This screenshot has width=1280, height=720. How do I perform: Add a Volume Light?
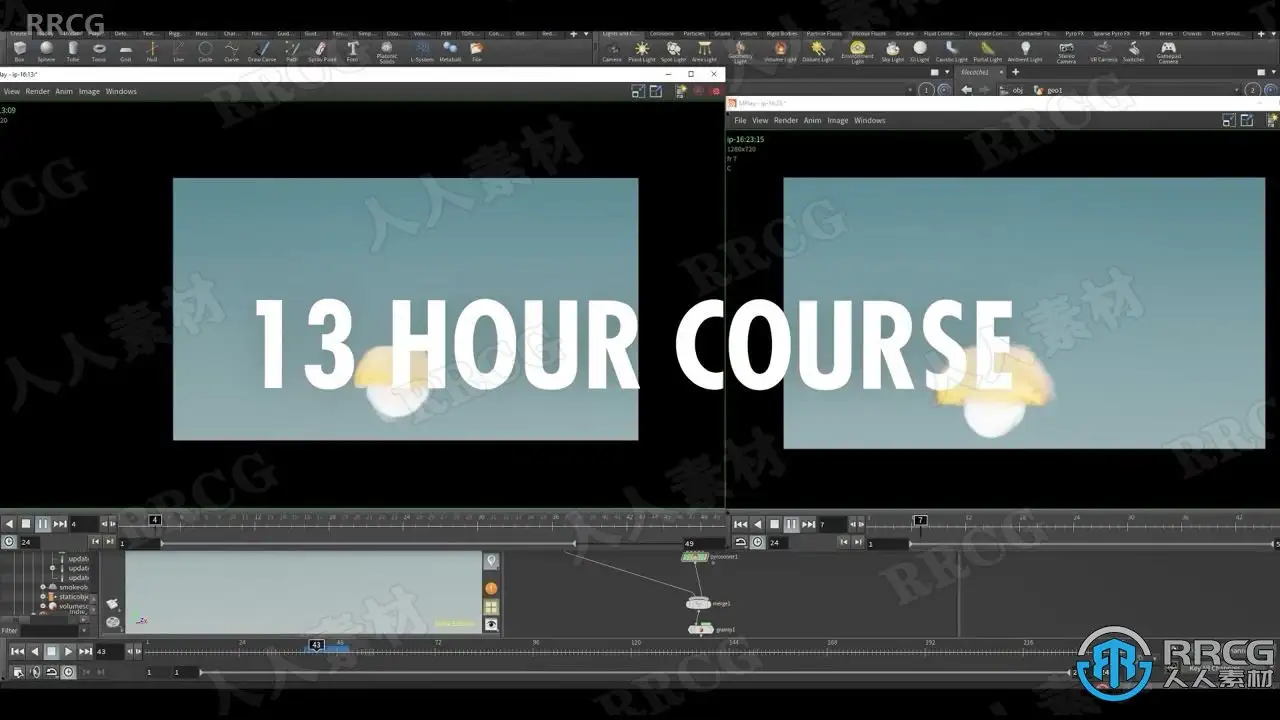click(x=780, y=50)
